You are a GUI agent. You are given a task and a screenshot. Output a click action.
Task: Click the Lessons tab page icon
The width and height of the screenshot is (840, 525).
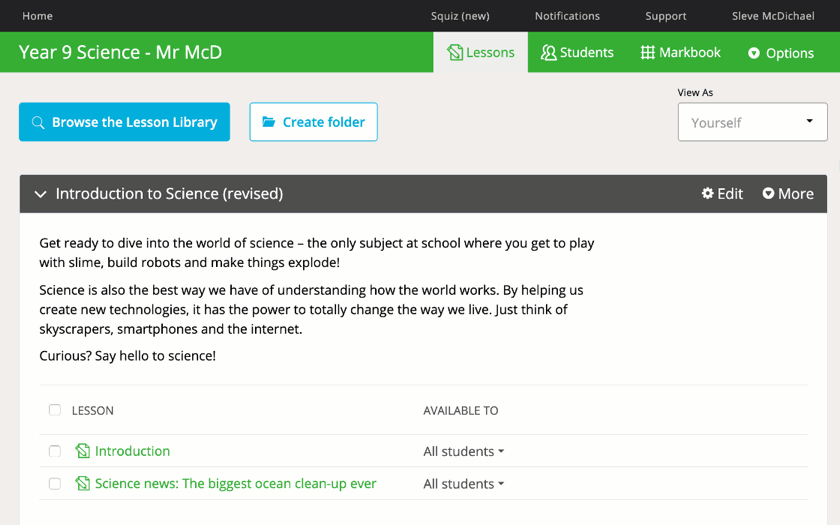(455, 52)
